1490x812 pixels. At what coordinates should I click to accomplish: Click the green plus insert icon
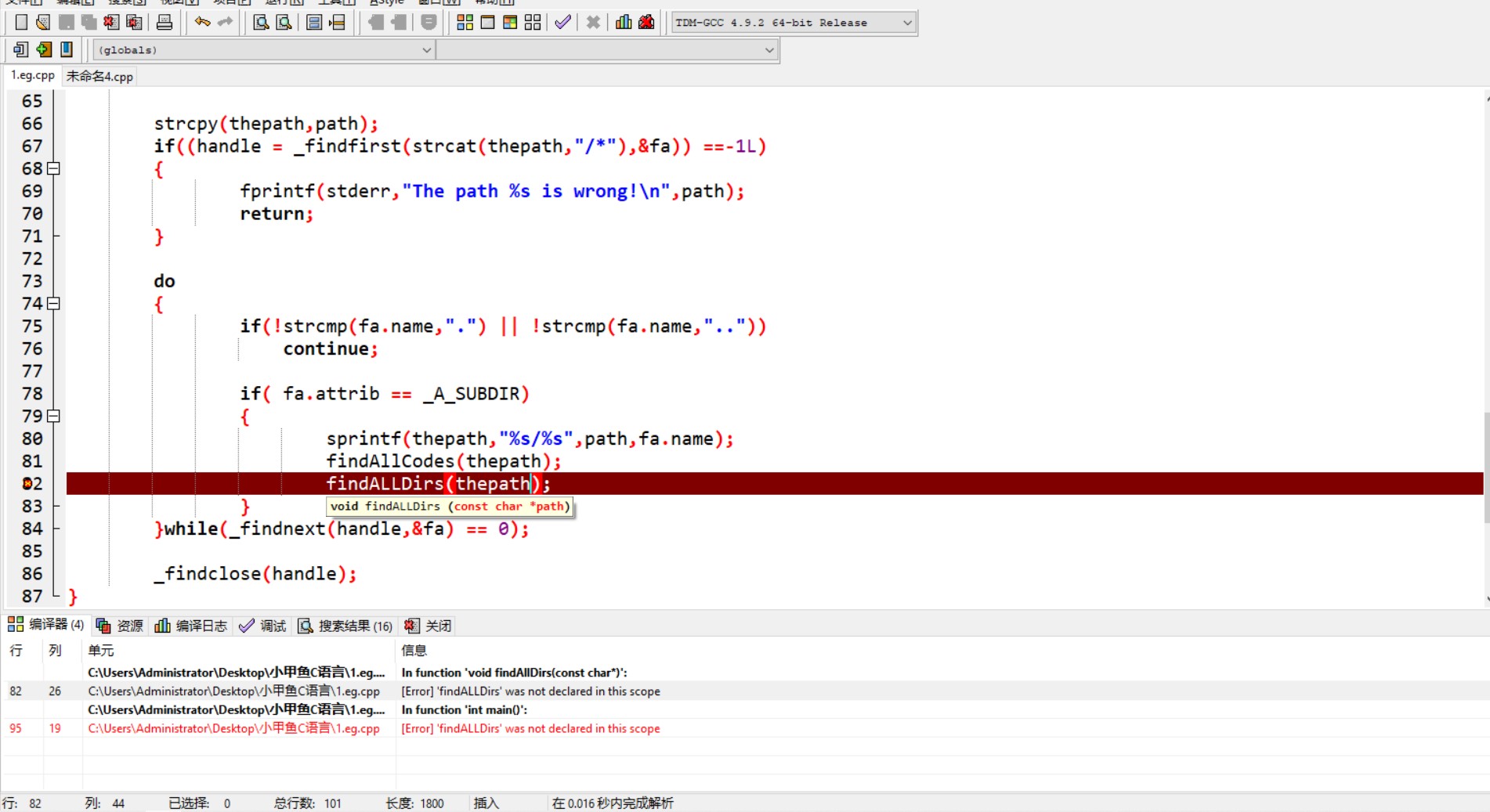click(x=44, y=50)
